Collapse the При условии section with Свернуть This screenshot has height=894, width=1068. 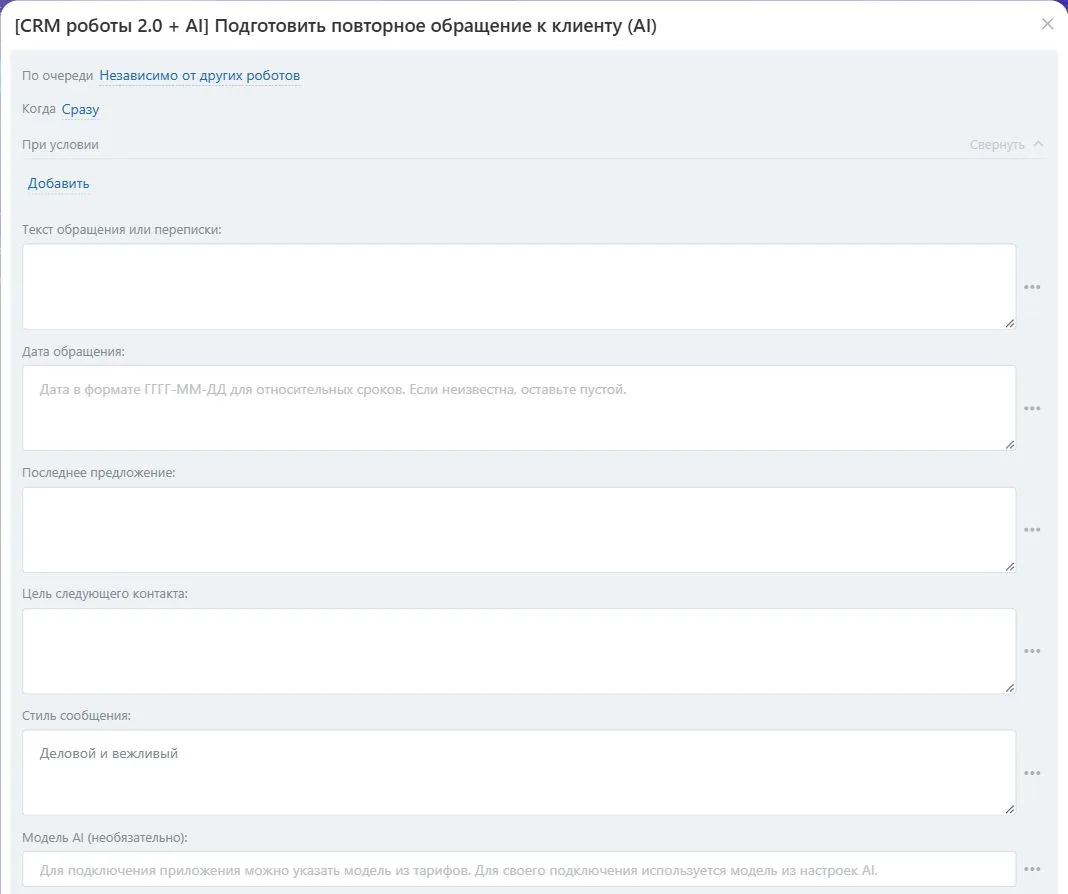pyautogui.click(x=1006, y=144)
